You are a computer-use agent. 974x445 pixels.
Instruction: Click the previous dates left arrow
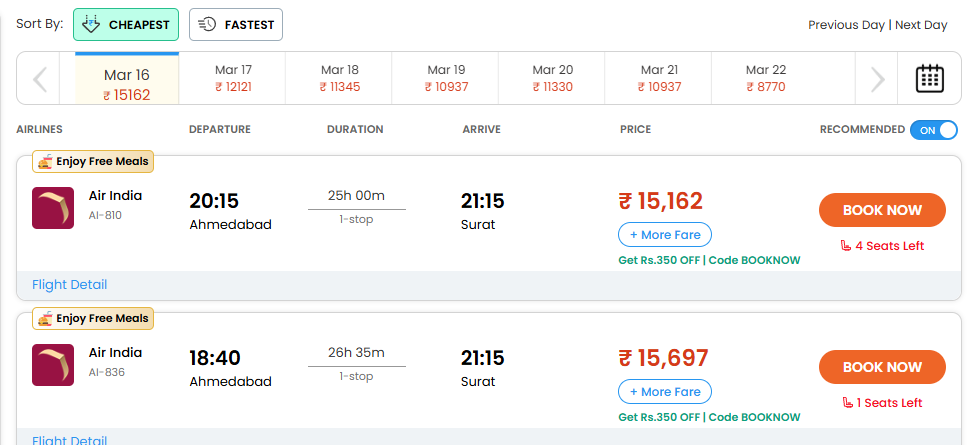(x=41, y=79)
